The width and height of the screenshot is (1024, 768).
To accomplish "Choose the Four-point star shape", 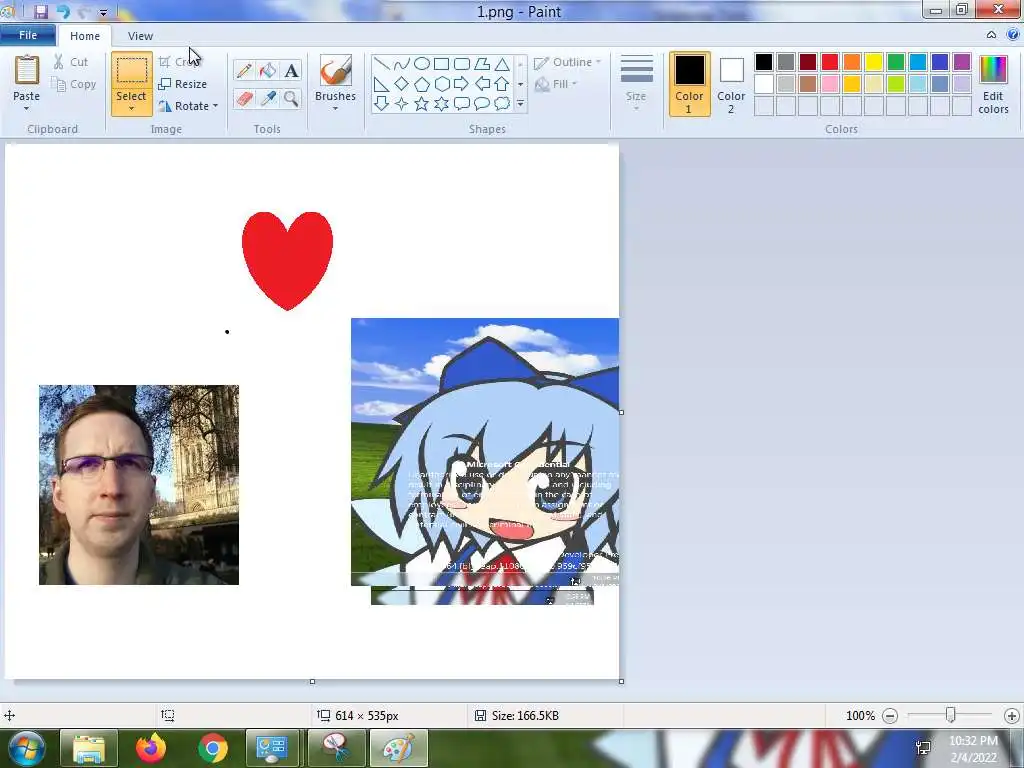I will pyautogui.click(x=402, y=103).
